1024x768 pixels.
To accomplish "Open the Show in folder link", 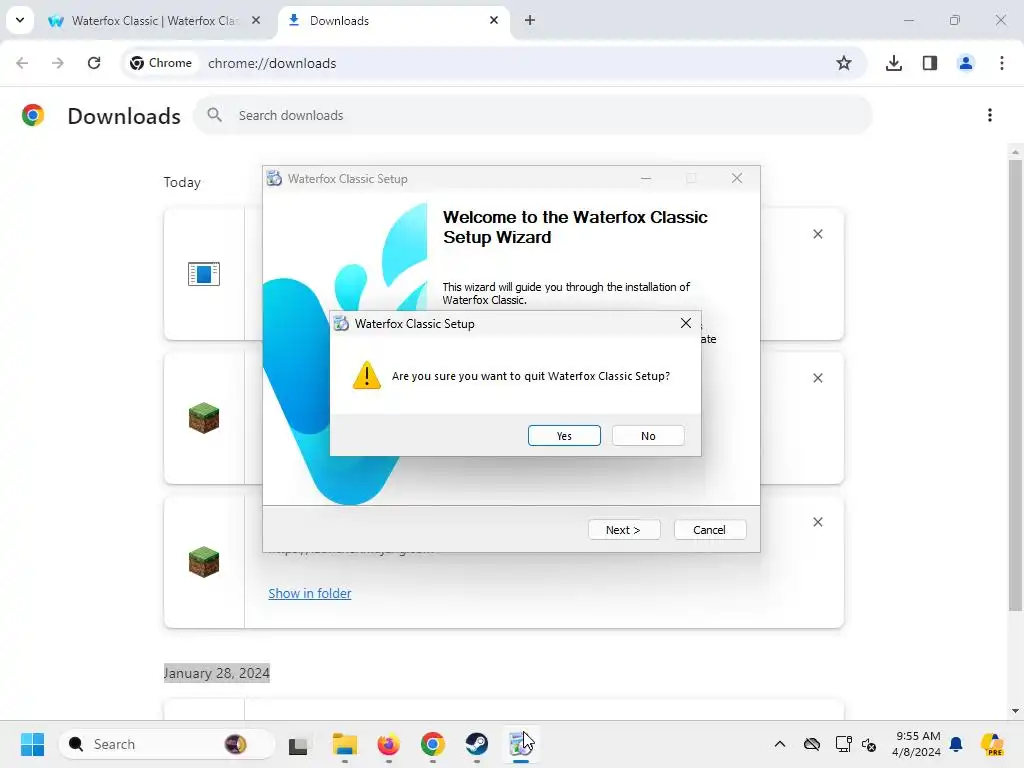I will pyautogui.click(x=310, y=593).
